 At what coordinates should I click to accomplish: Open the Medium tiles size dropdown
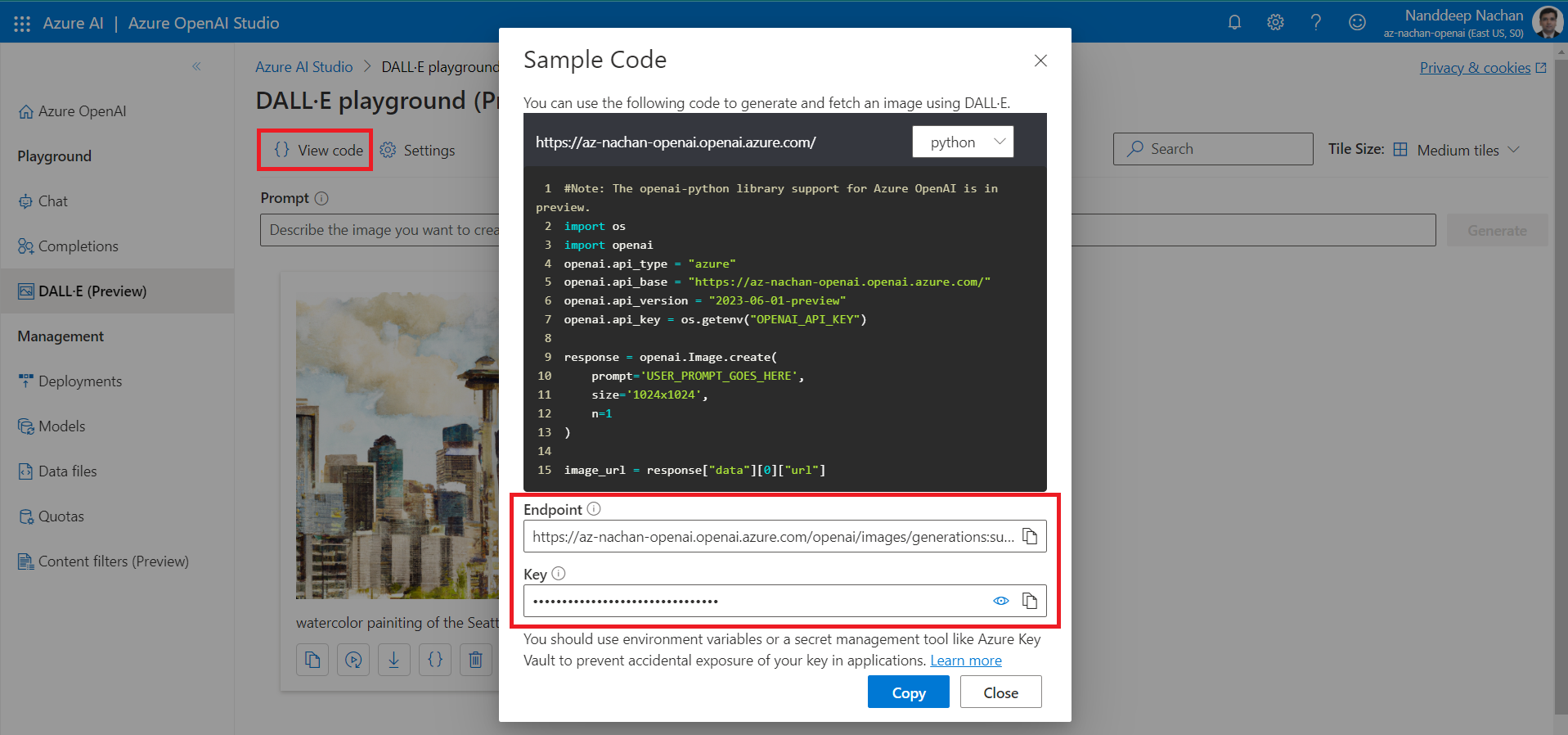pyautogui.click(x=1458, y=150)
